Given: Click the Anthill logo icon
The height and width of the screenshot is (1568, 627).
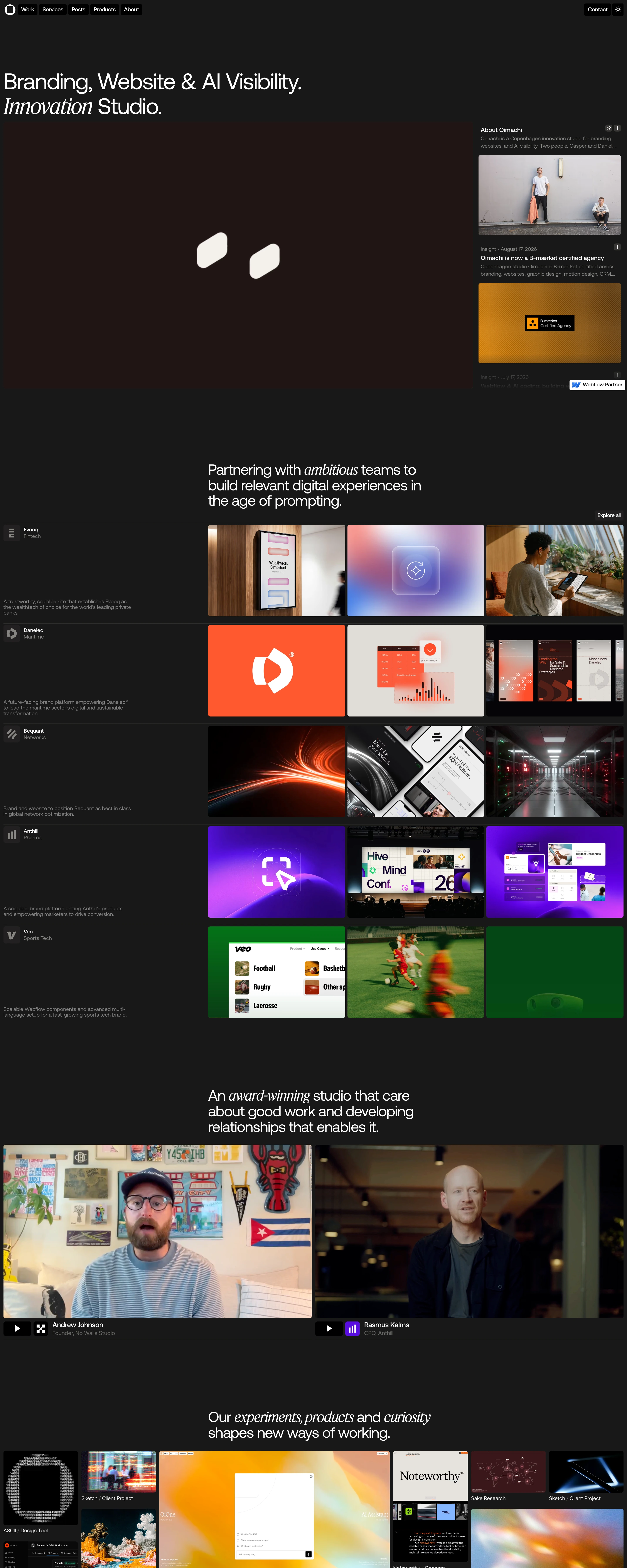Looking at the screenshot, I should tap(12, 835).
